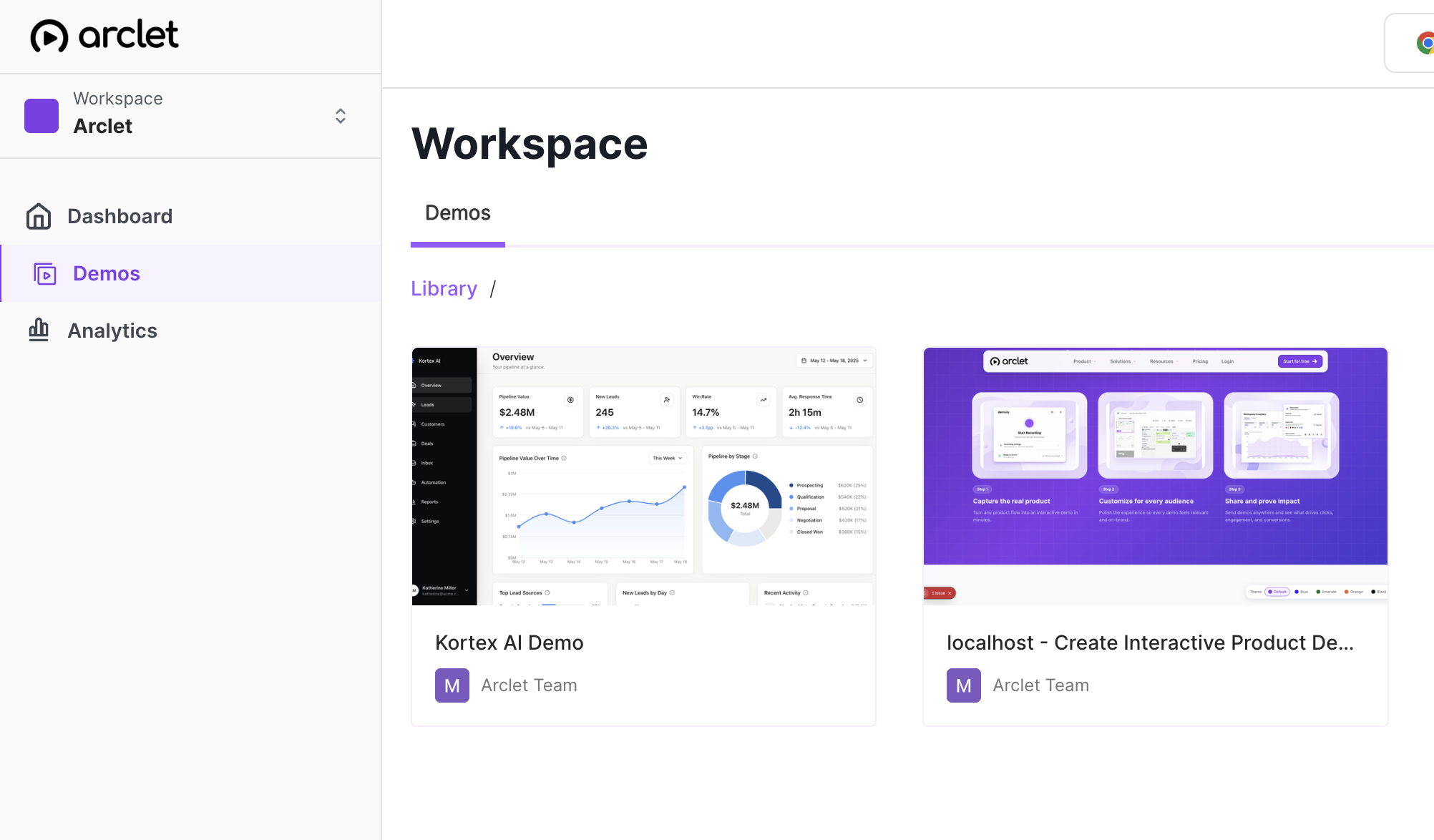Open the Dashboard page
1434x840 pixels.
point(190,216)
